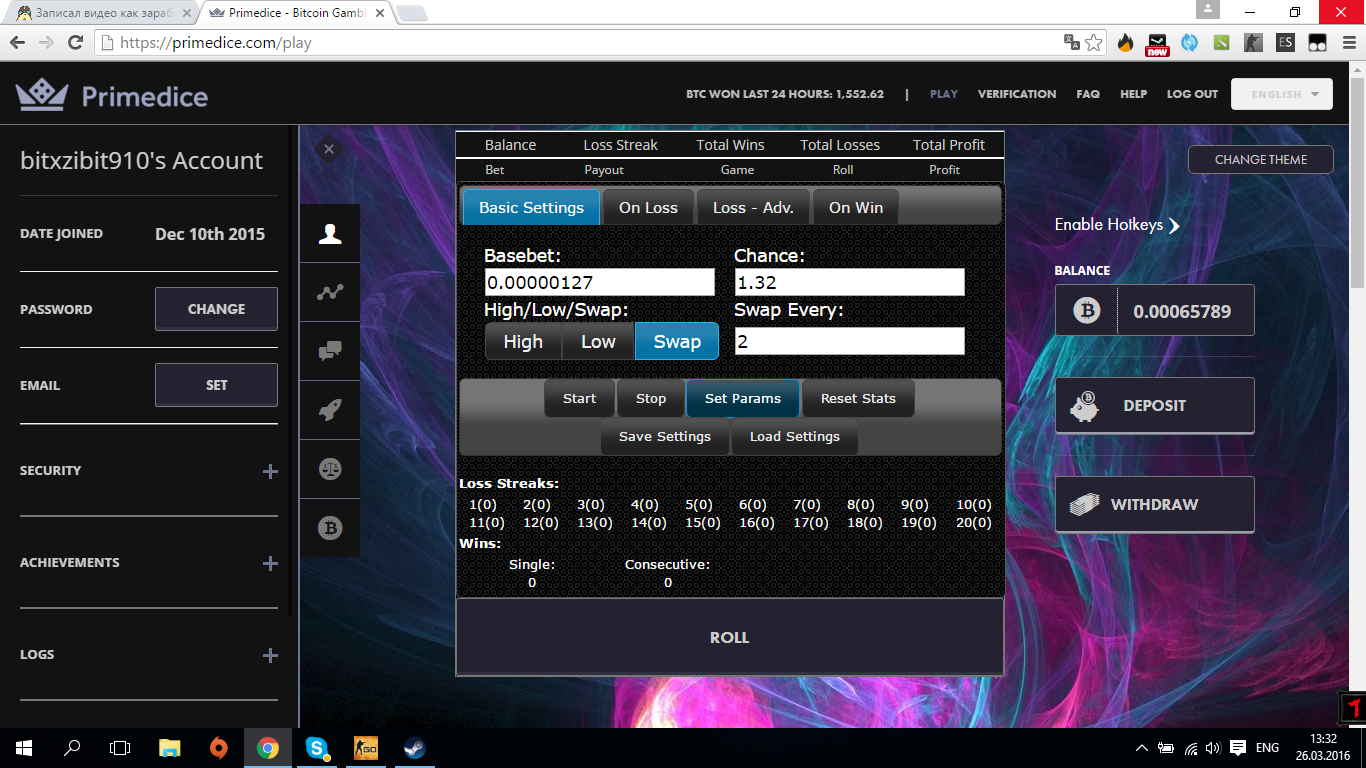Expand the Achievements section

(270, 563)
